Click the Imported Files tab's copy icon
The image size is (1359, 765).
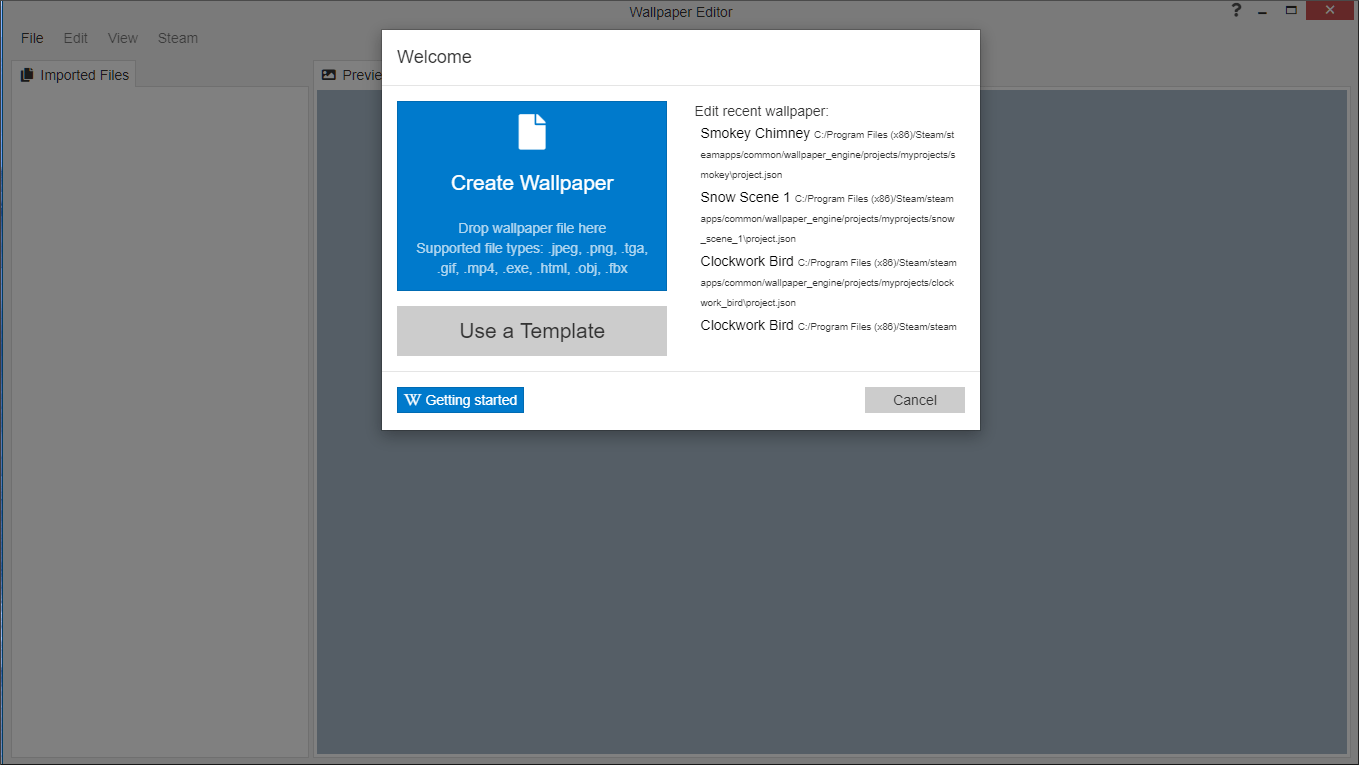tap(27, 75)
